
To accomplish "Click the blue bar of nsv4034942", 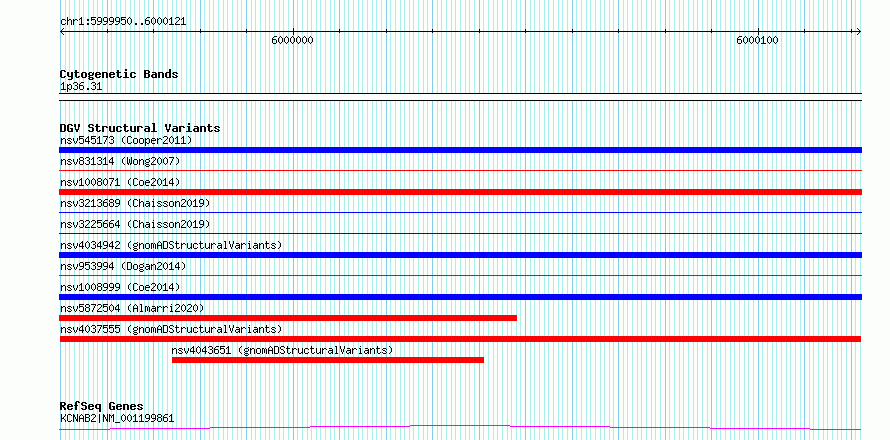I will point(460,255).
